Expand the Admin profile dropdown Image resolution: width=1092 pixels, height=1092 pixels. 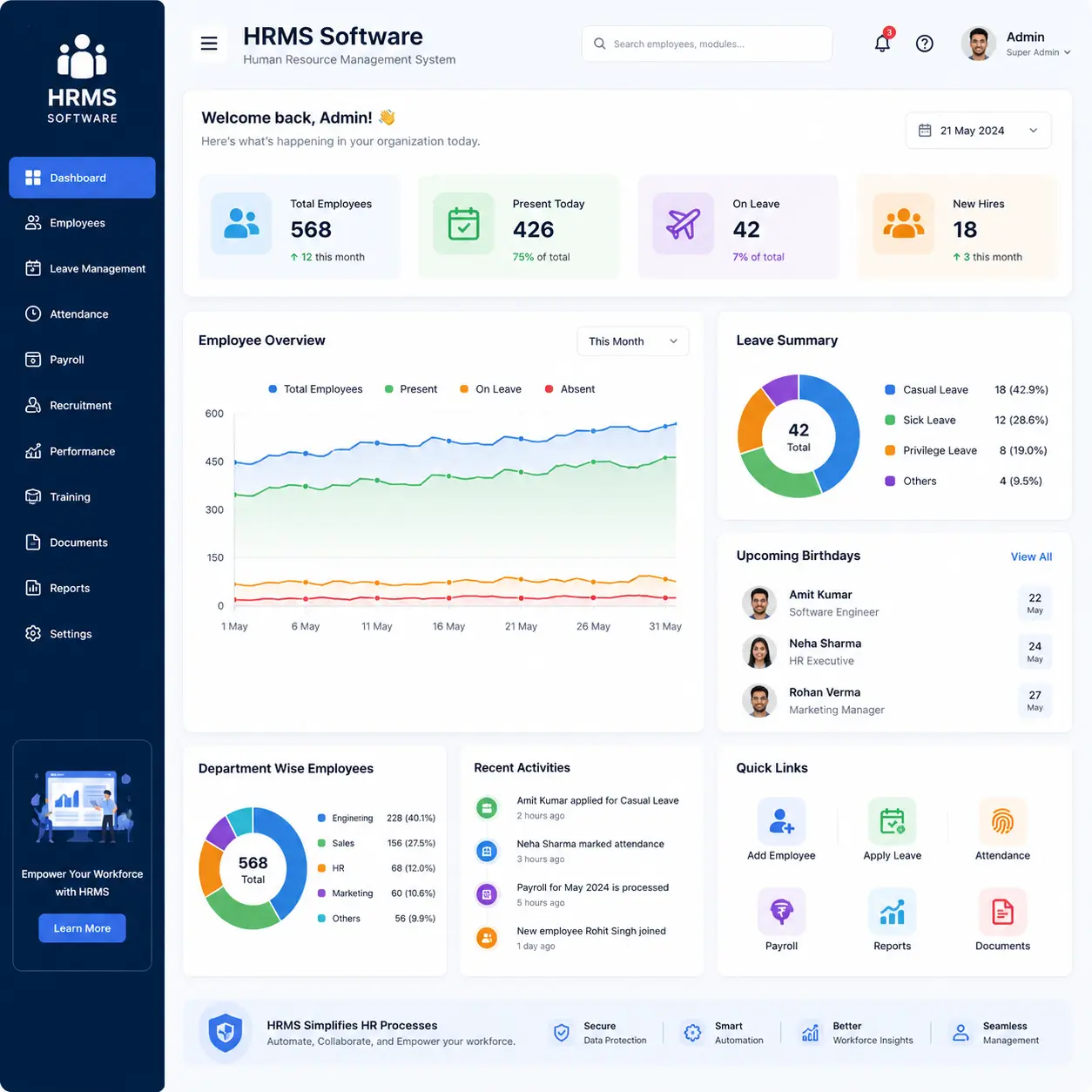pos(1016,44)
